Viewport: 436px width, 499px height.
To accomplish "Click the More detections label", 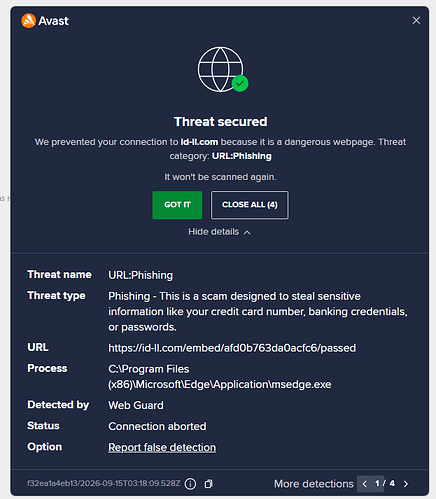I will (314, 484).
